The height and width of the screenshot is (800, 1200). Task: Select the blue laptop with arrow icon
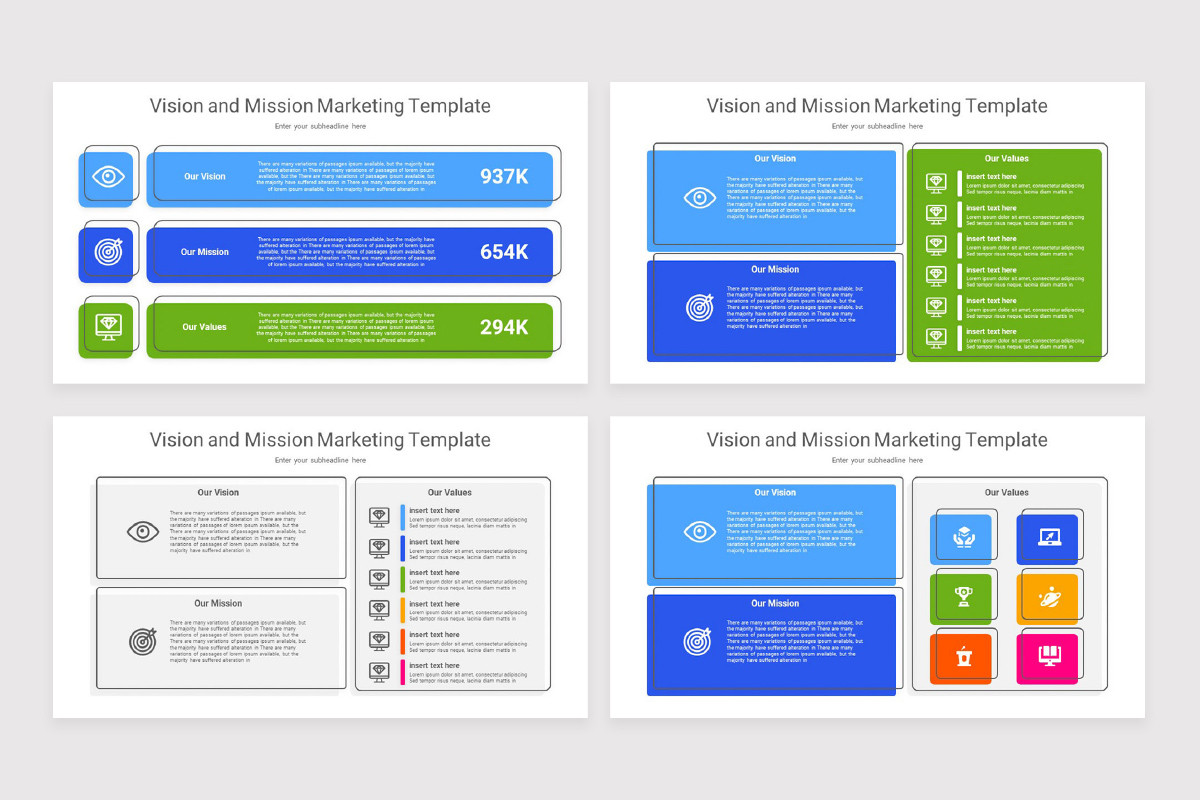click(1048, 537)
